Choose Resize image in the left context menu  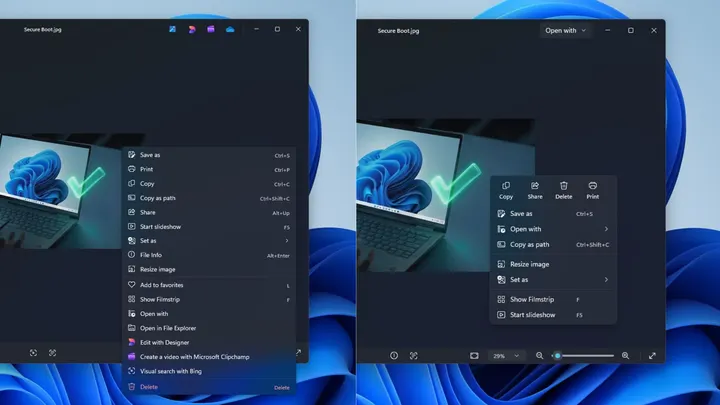(x=209, y=270)
